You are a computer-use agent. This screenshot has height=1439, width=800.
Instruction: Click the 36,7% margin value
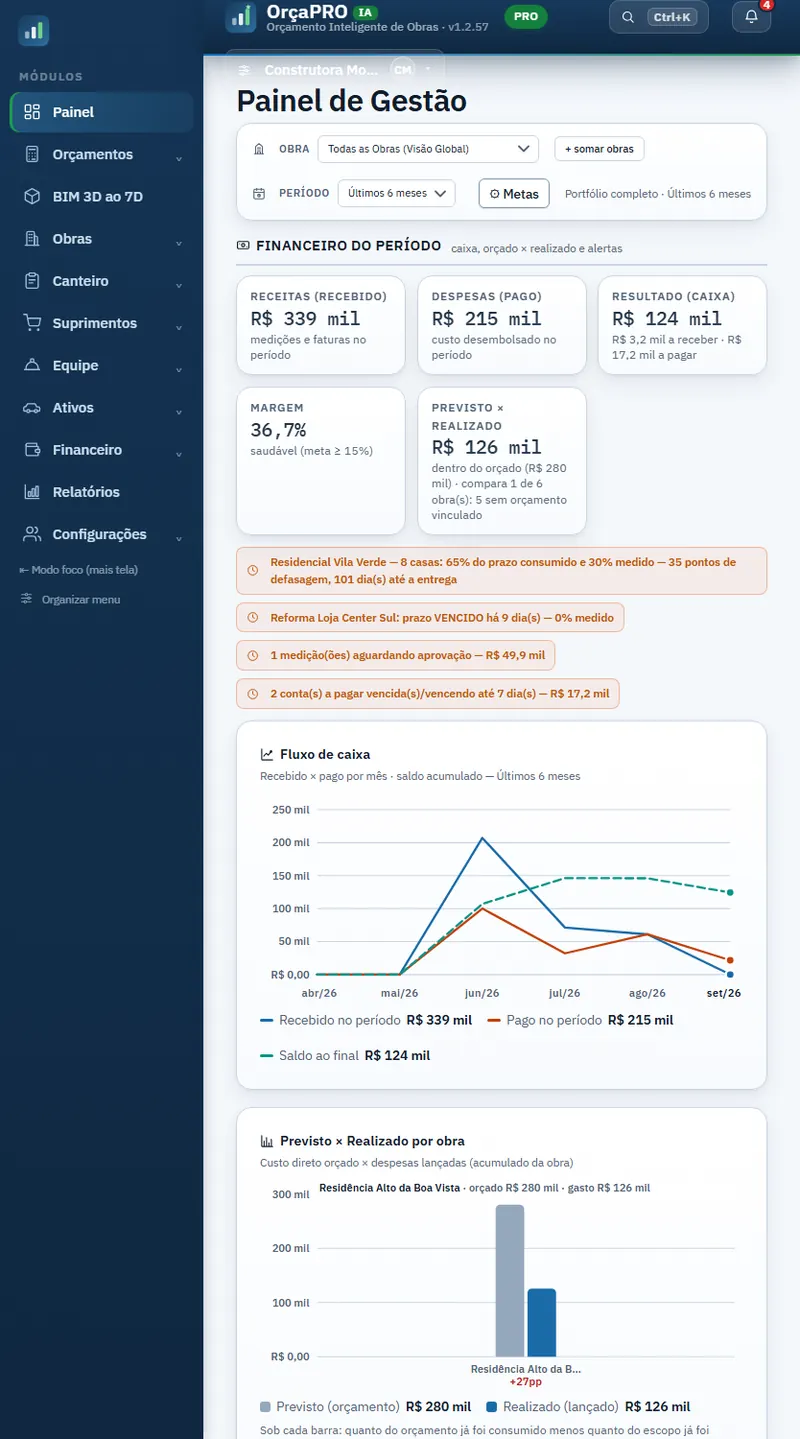pyautogui.click(x=278, y=430)
